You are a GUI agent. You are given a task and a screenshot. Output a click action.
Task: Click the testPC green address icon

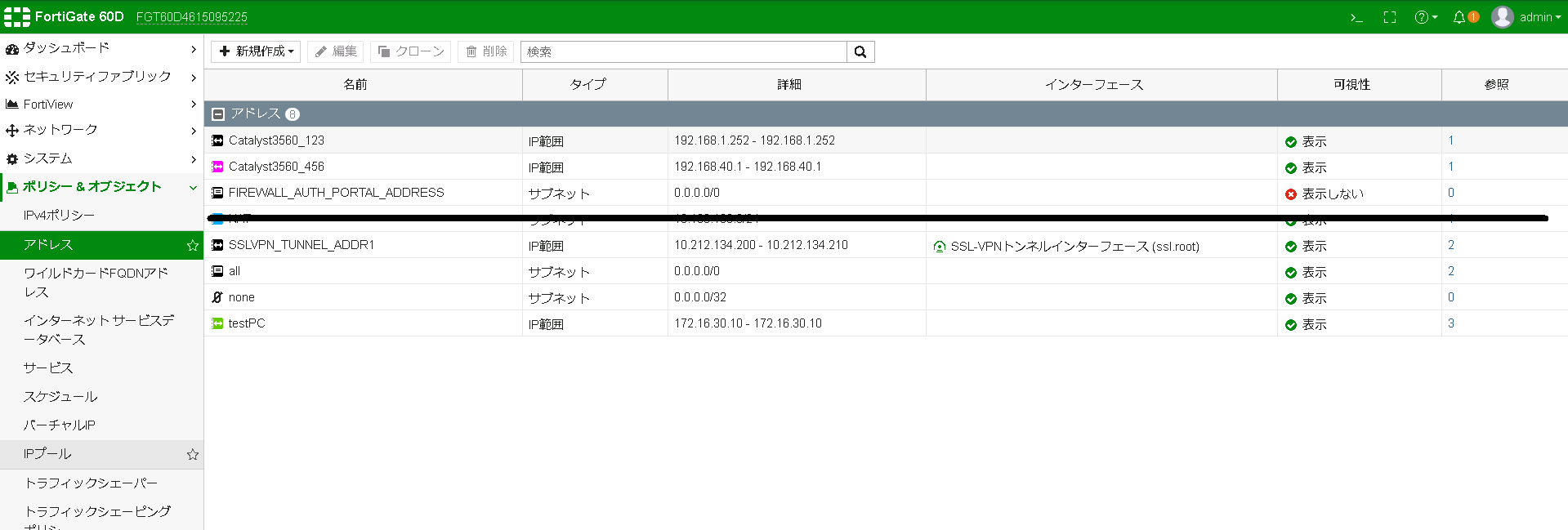[217, 323]
